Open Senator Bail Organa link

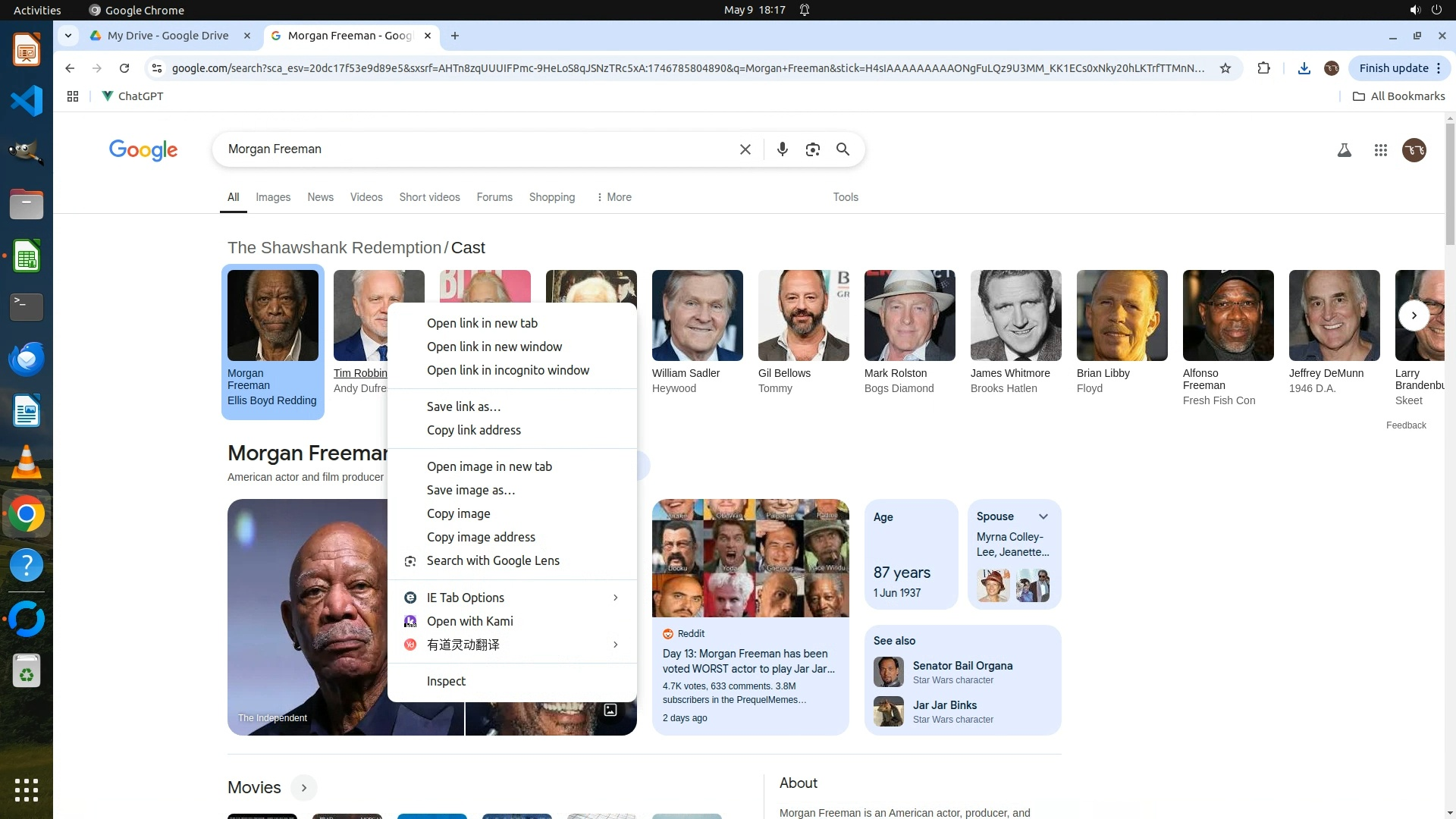[x=962, y=666]
